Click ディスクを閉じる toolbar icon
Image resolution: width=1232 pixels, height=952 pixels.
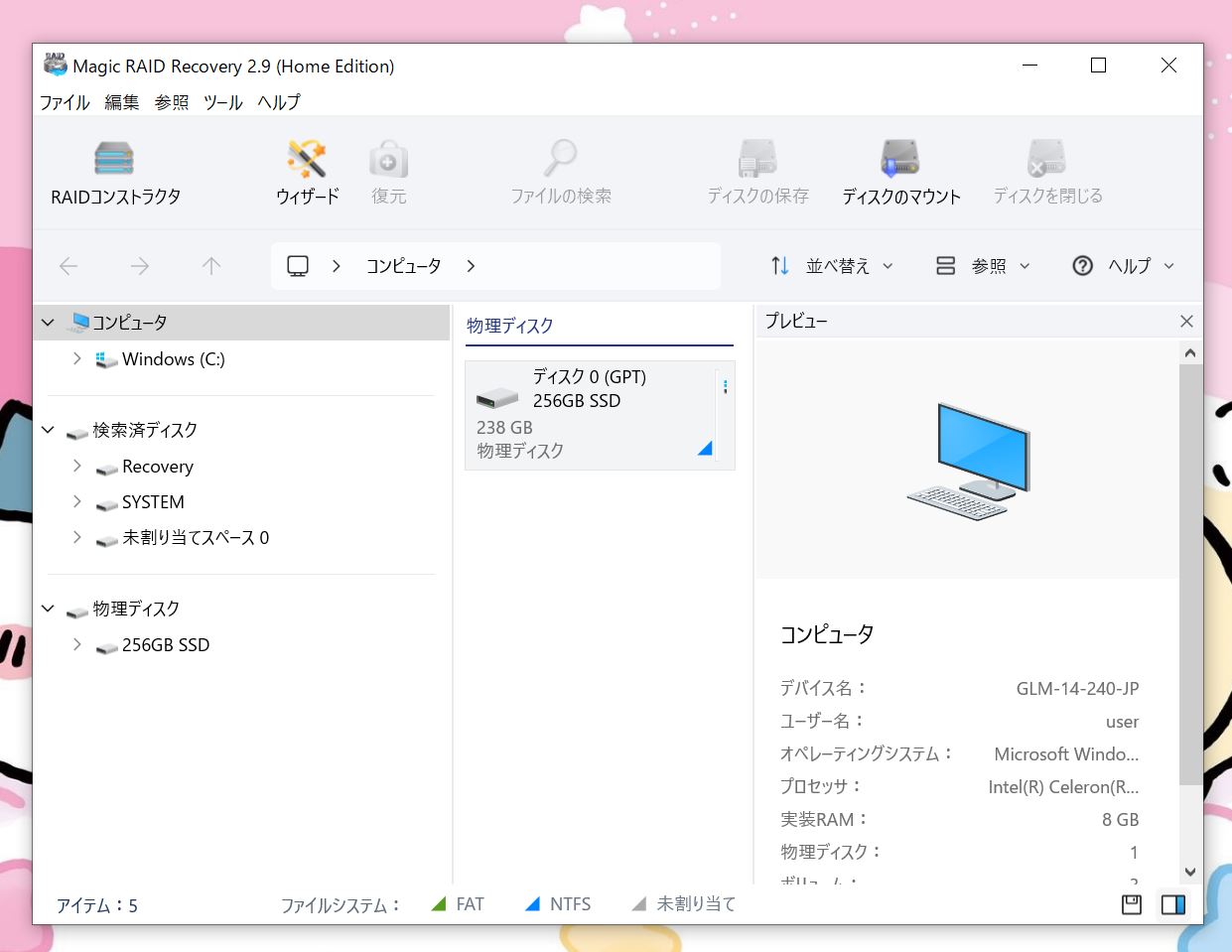coord(1047,173)
